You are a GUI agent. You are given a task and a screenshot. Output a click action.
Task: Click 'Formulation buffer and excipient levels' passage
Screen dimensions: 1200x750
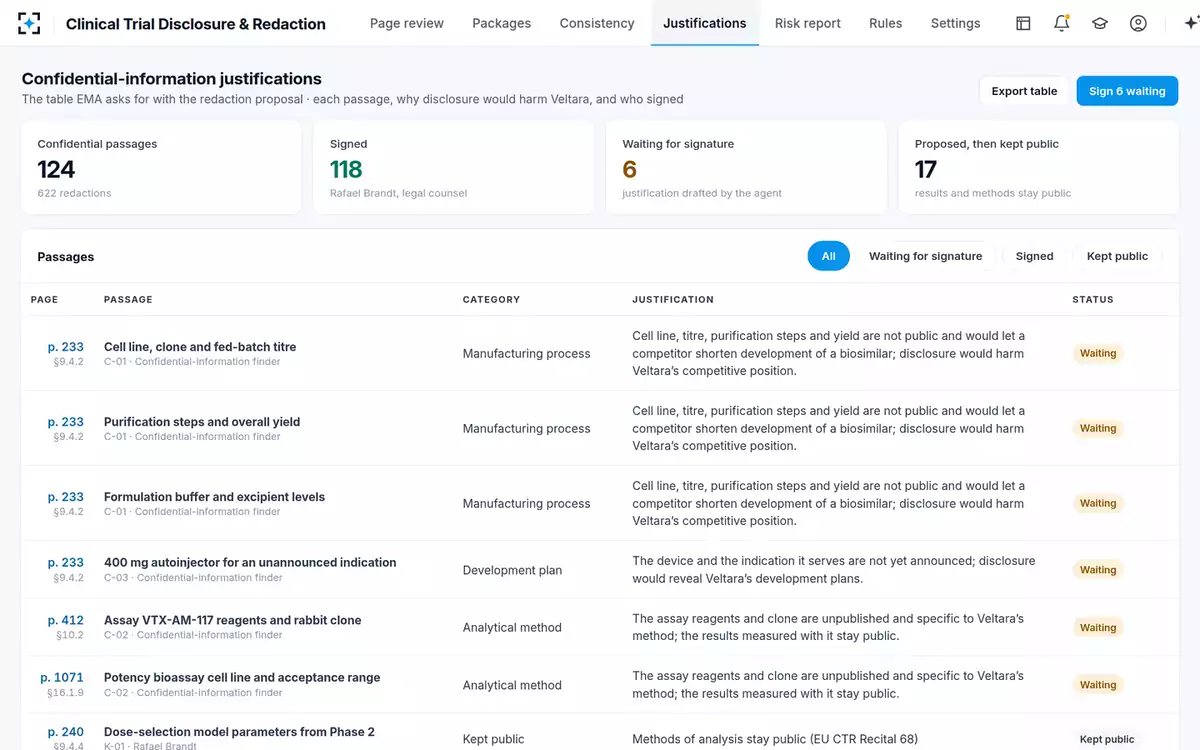[x=214, y=497]
